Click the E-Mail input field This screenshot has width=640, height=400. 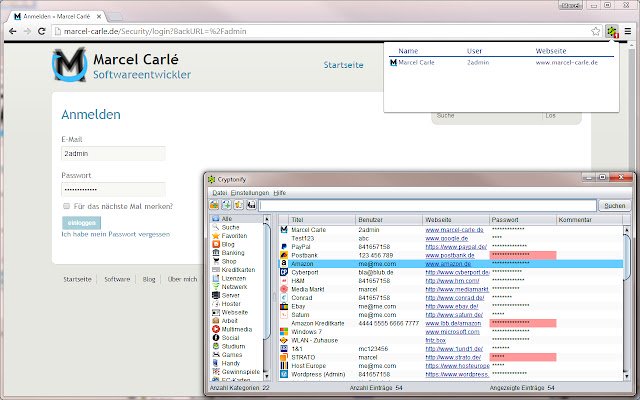[113, 153]
